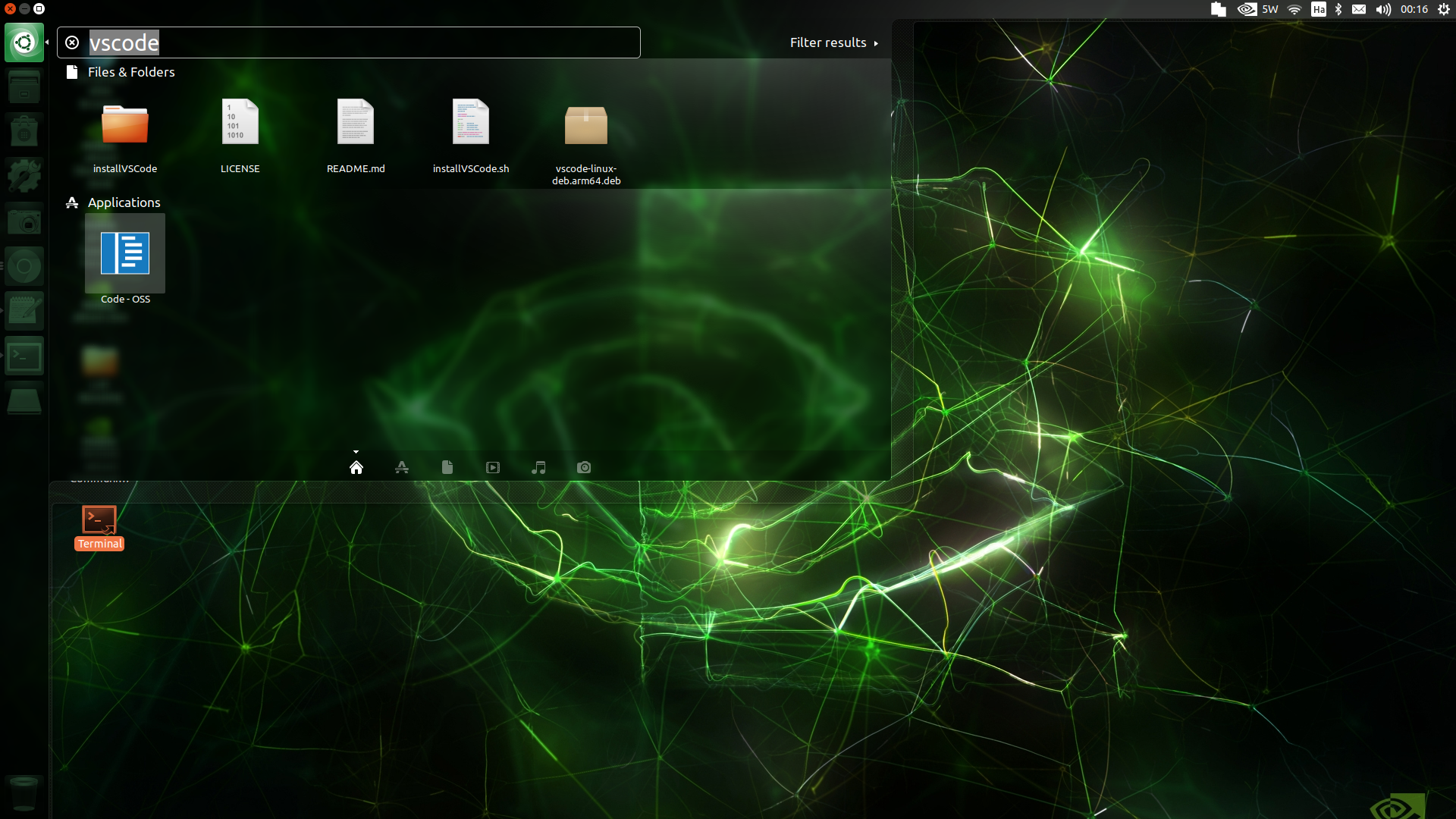
Task: Open the Terminal desktop shortcut
Action: [x=99, y=522]
